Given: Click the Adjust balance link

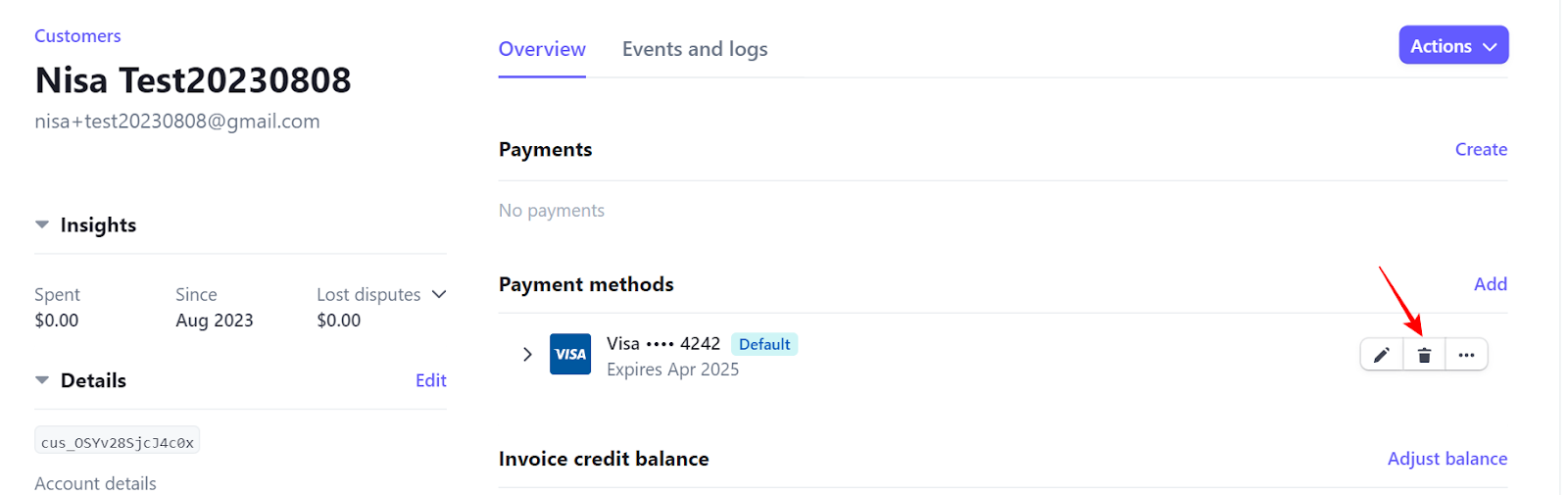Looking at the screenshot, I should point(1447,459).
